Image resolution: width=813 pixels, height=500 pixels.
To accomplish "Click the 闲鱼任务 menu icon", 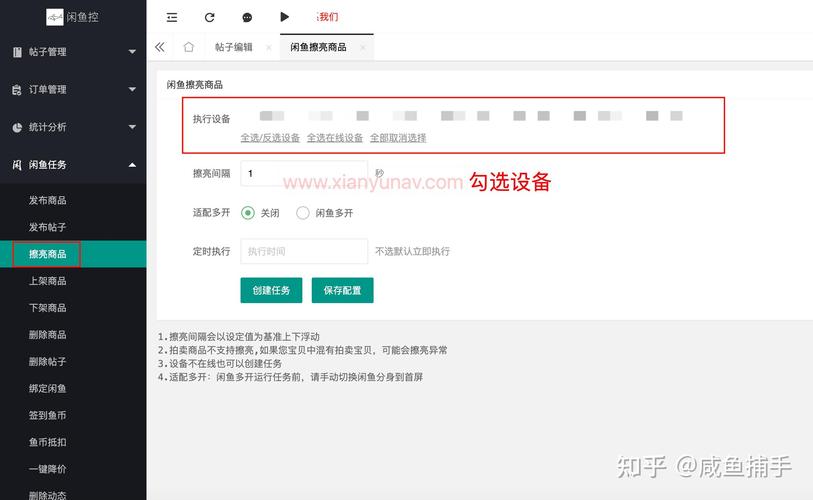I will 17,165.
